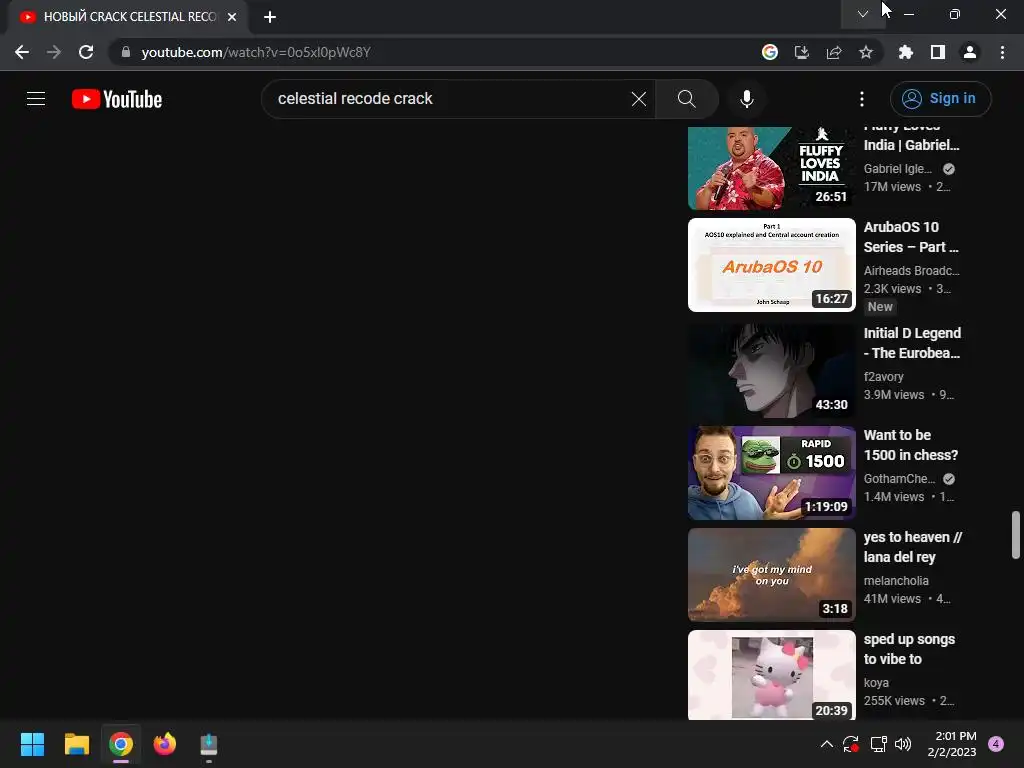Expand the tab search dropdown chevron
This screenshot has width=1024, height=768.
[863, 14]
